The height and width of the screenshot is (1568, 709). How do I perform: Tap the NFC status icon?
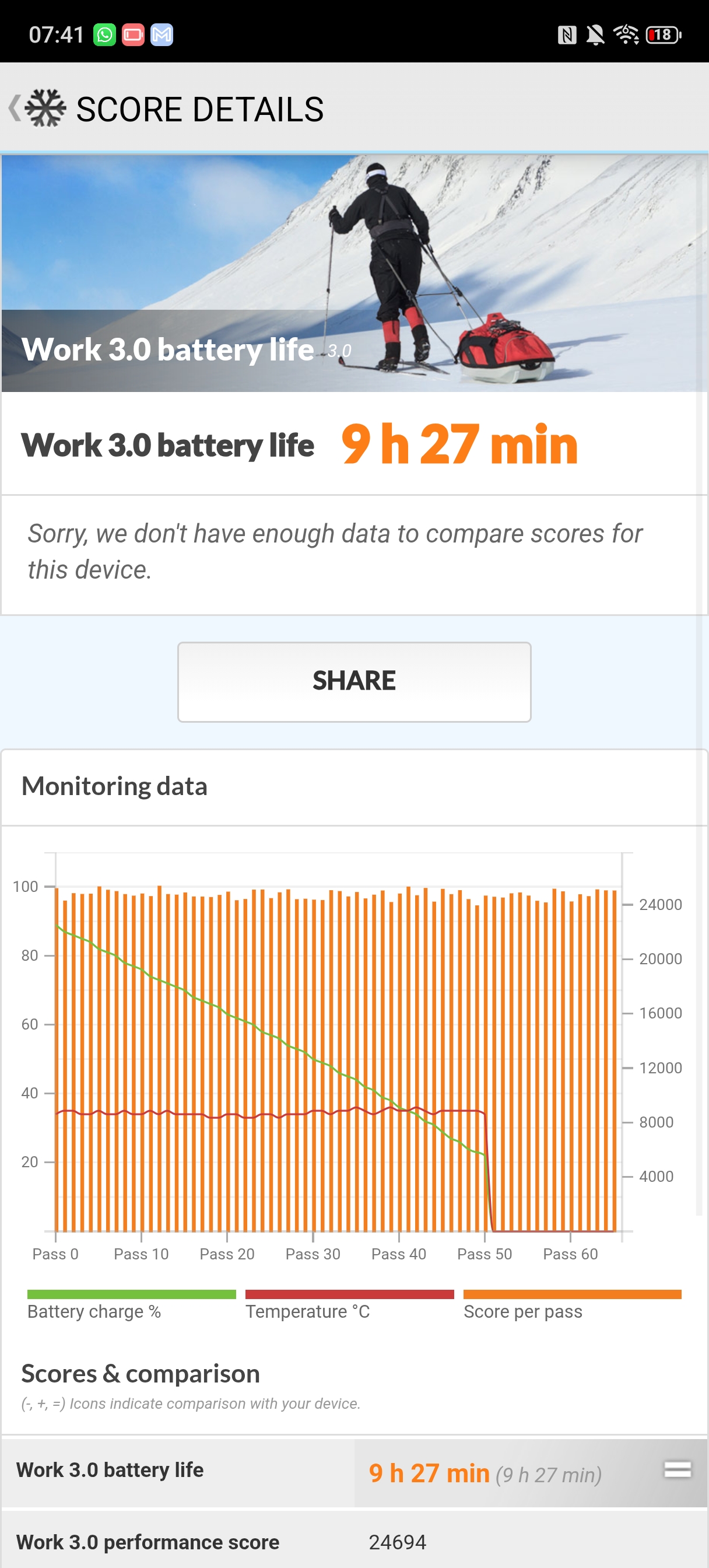click(567, 34)
